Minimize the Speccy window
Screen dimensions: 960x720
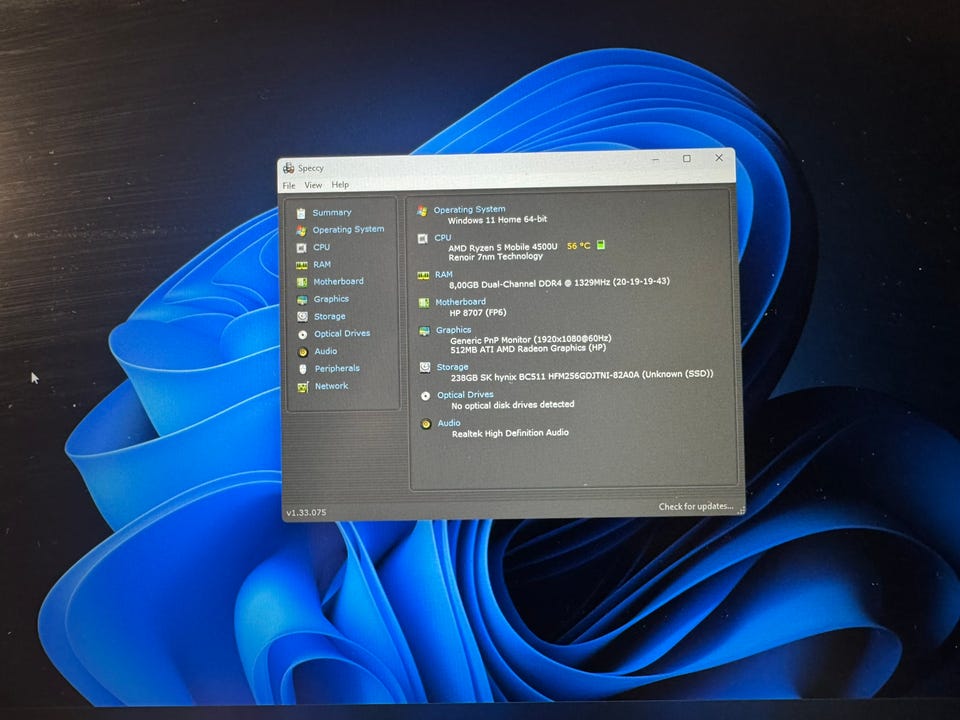pyautogui.click(x=656, y=159)
